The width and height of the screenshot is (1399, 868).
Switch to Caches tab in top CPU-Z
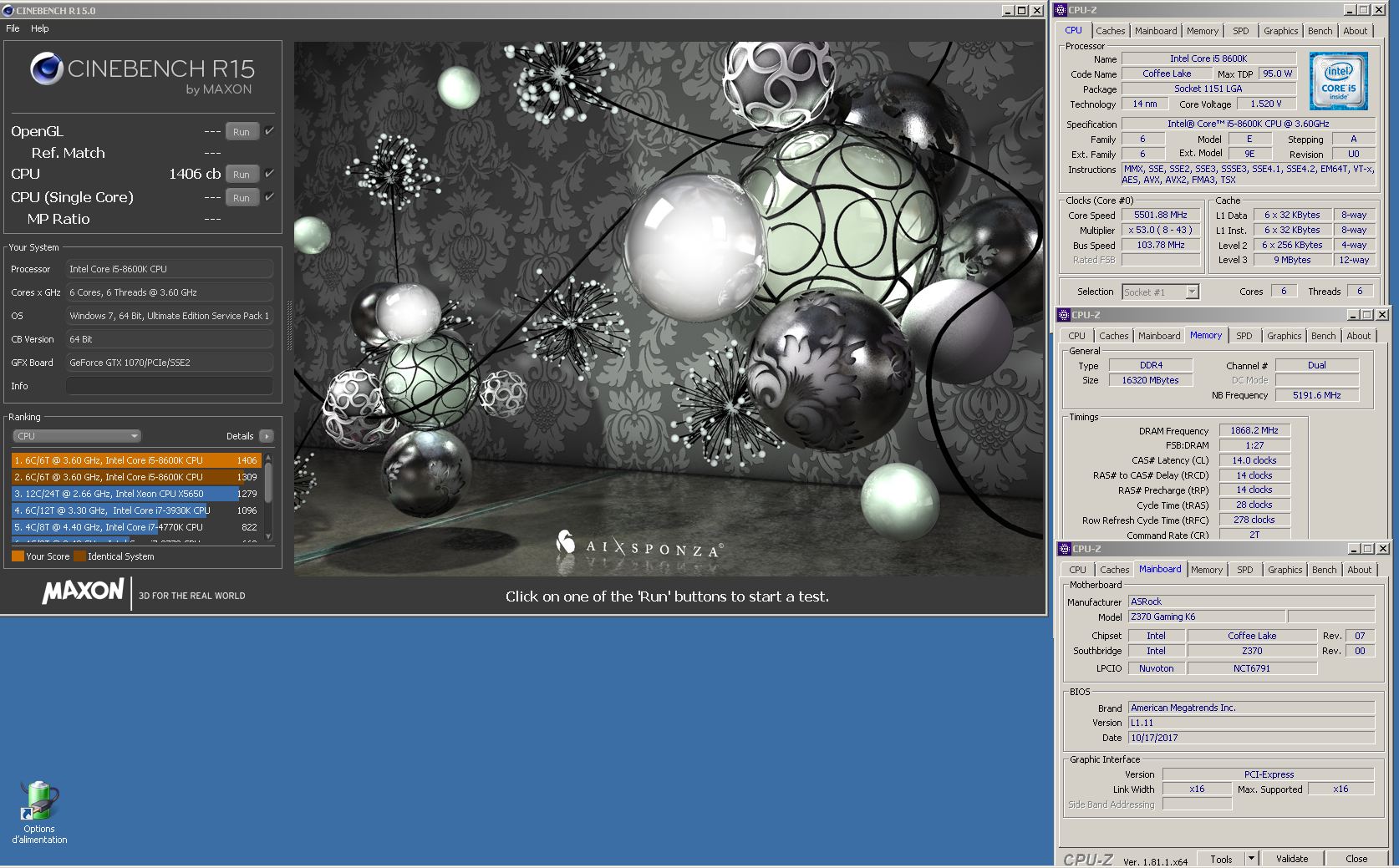coord(1111,31)
